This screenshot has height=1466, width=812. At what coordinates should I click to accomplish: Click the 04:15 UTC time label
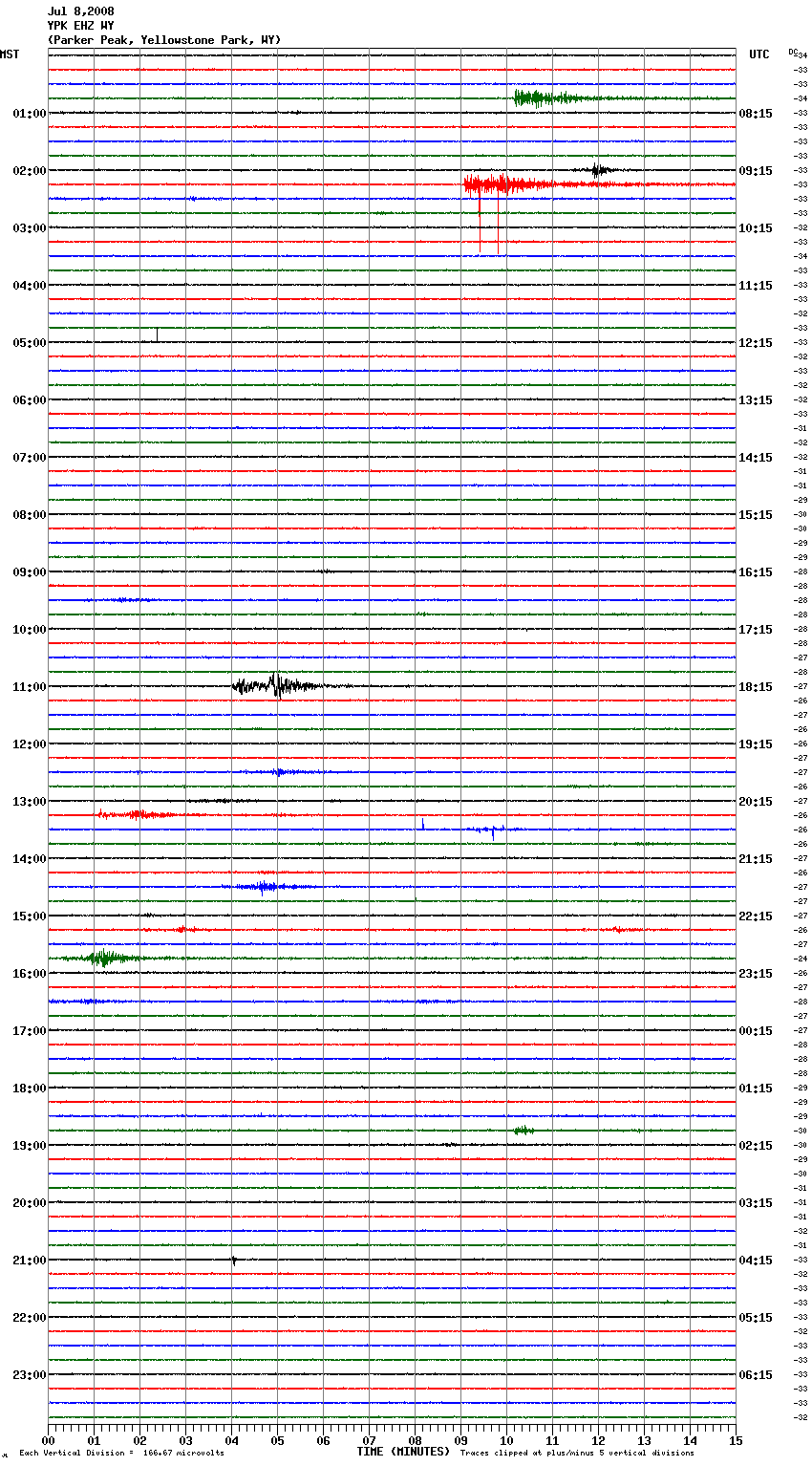coord(756,1261)
